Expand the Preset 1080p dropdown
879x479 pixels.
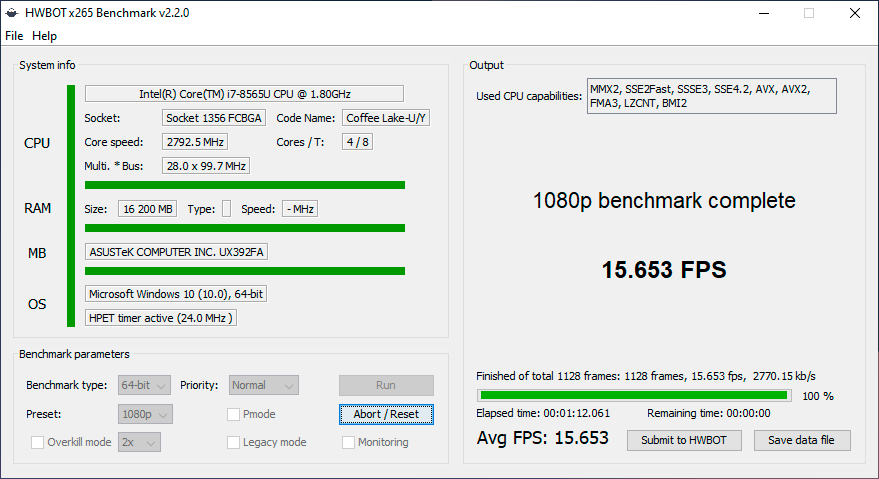point(145,414)
